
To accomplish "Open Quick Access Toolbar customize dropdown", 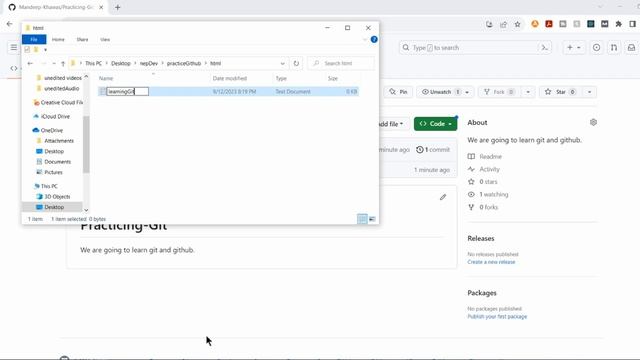I will click(45, 50).
